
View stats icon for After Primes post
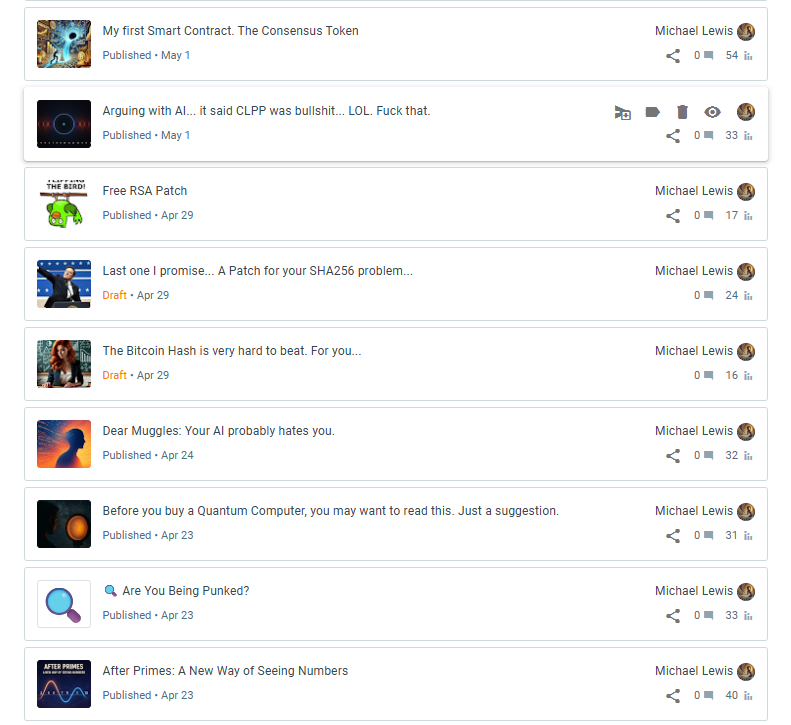(x=748, y=696)
